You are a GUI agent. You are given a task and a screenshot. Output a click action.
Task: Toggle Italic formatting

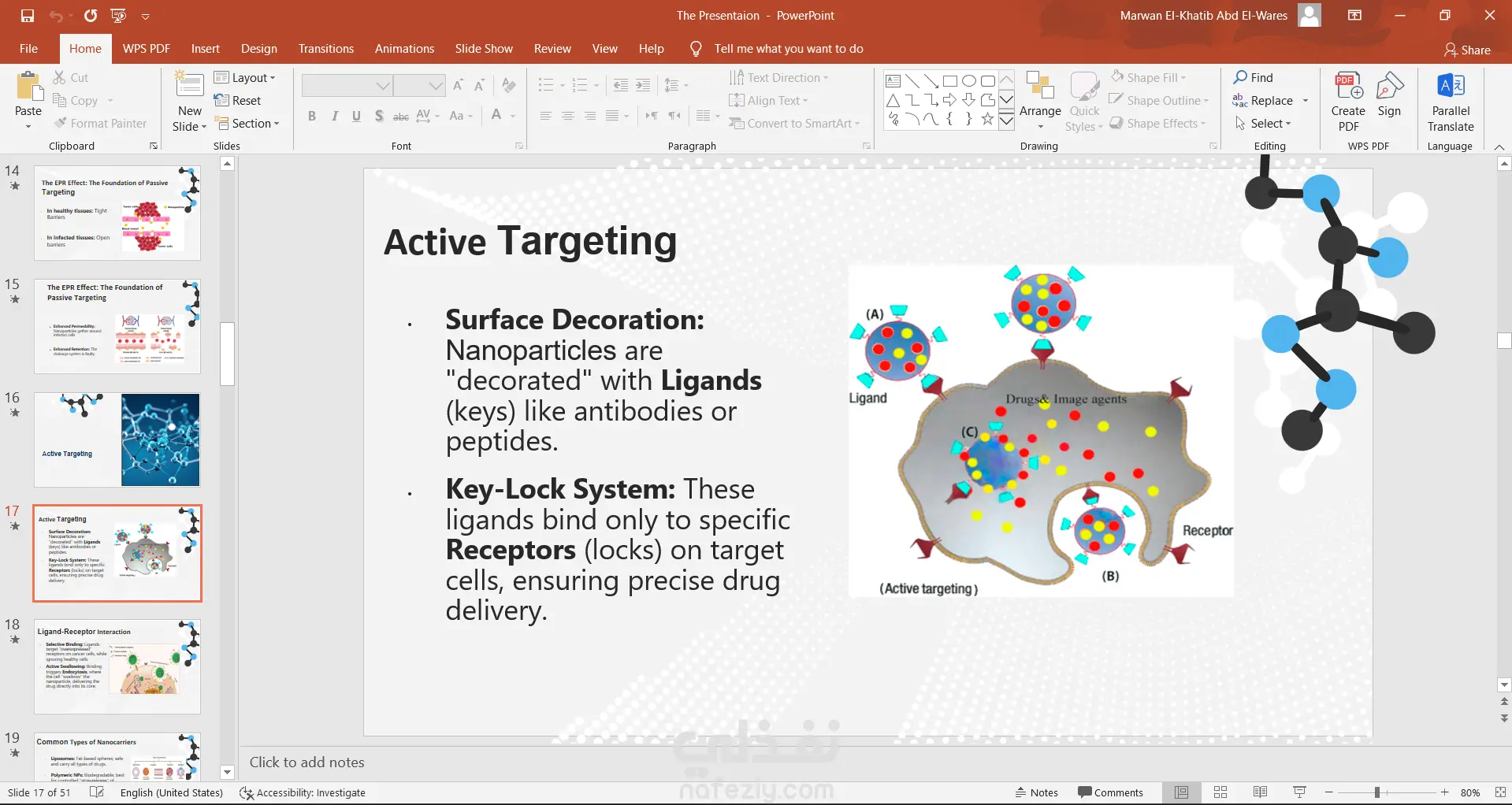click(334, 116)
